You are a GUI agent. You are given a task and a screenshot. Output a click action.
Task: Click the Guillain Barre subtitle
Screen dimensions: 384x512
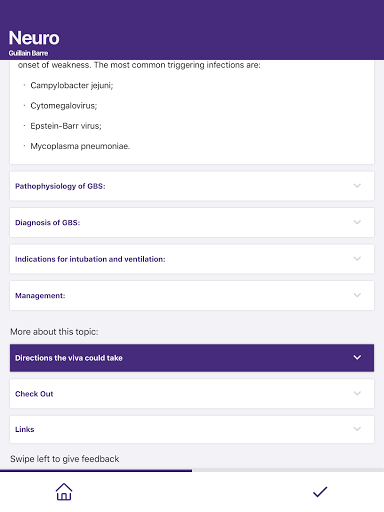(28, 53)
